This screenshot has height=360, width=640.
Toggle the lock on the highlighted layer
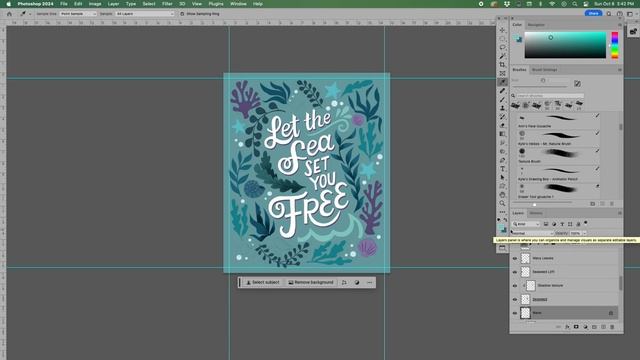(x=611, y=313)
